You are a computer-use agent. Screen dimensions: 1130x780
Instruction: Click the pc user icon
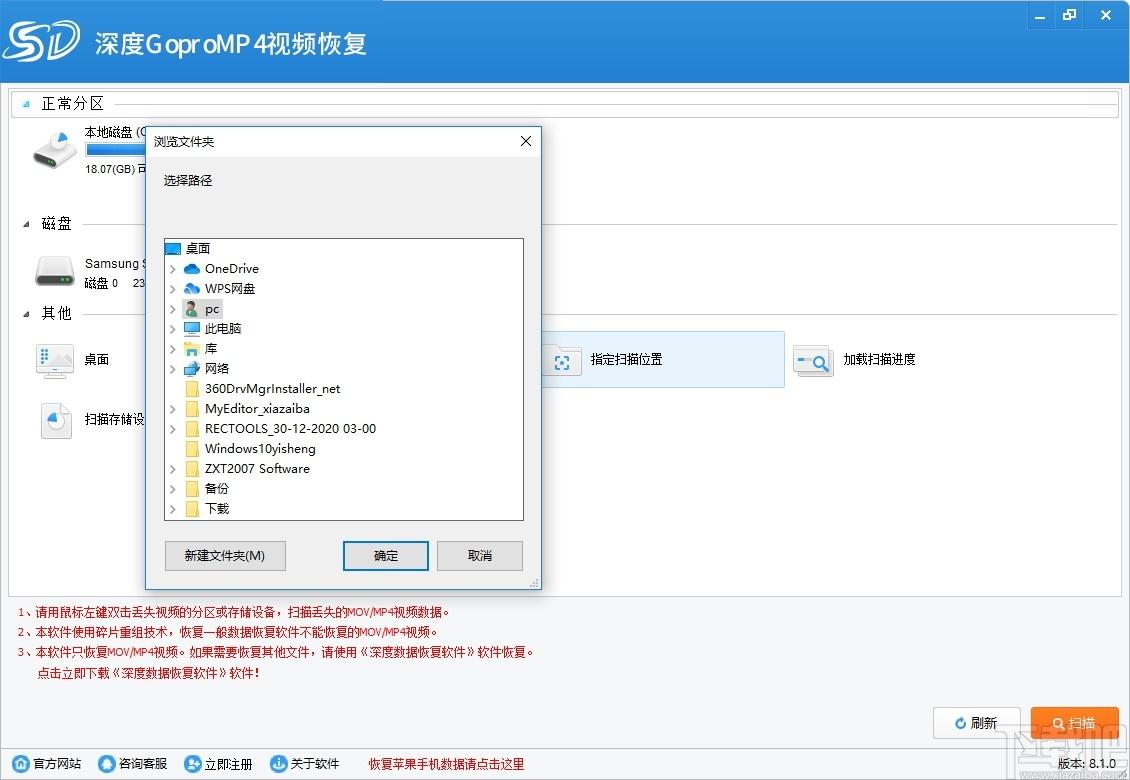pos(192,309)
